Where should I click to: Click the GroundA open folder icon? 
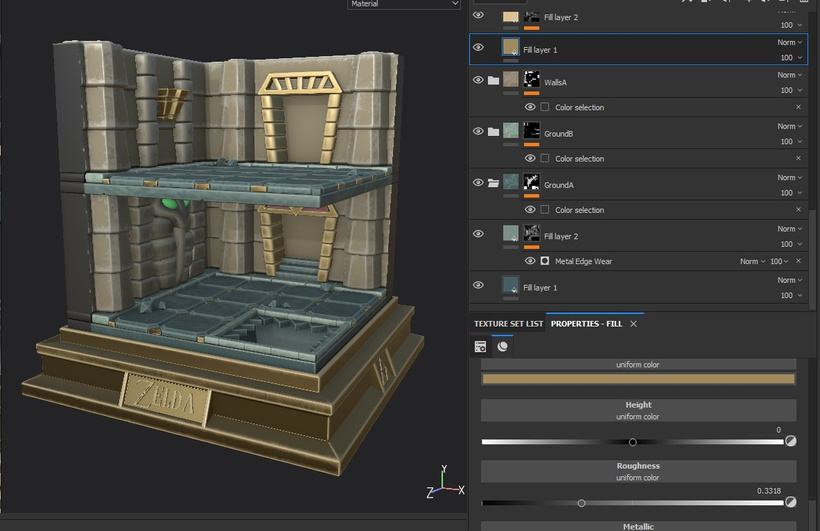coord(493,183)
